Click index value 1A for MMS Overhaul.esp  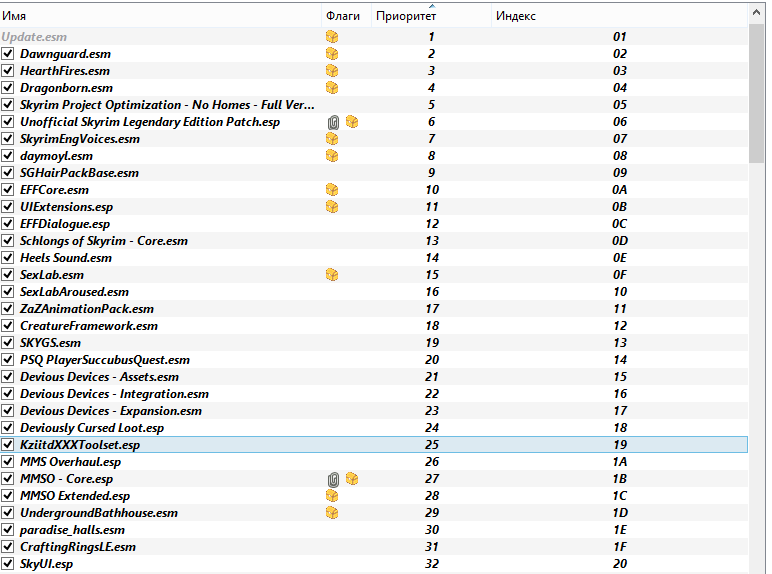(620, 462)
